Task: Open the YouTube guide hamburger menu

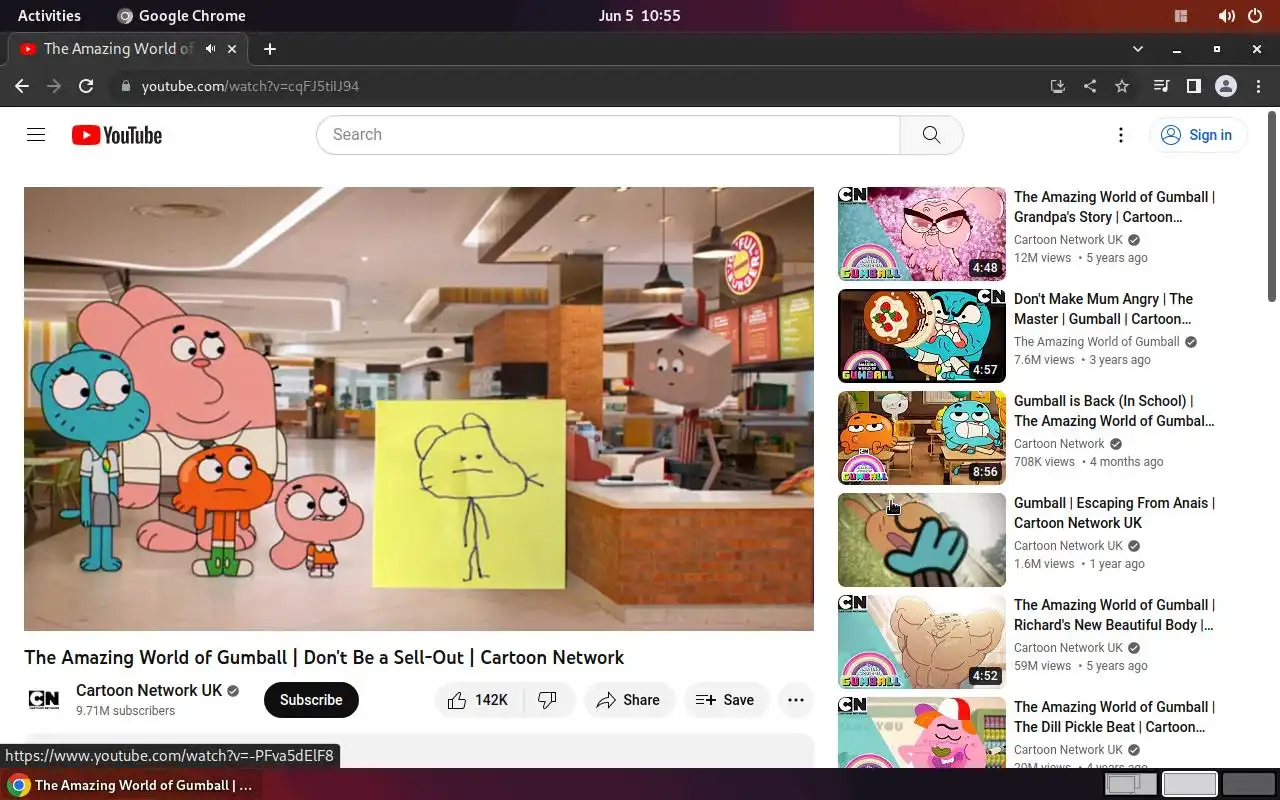Action: [x=36, y=135]
